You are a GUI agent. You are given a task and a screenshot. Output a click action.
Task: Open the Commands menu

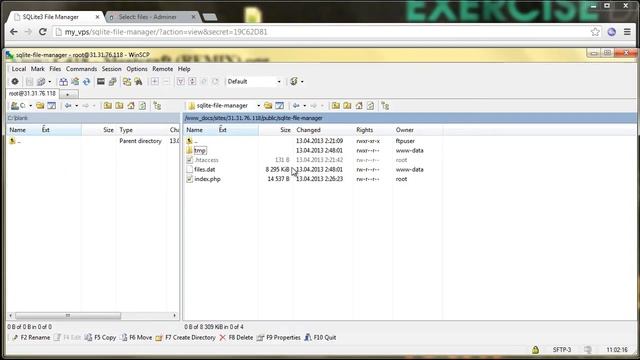click(82, 69)
